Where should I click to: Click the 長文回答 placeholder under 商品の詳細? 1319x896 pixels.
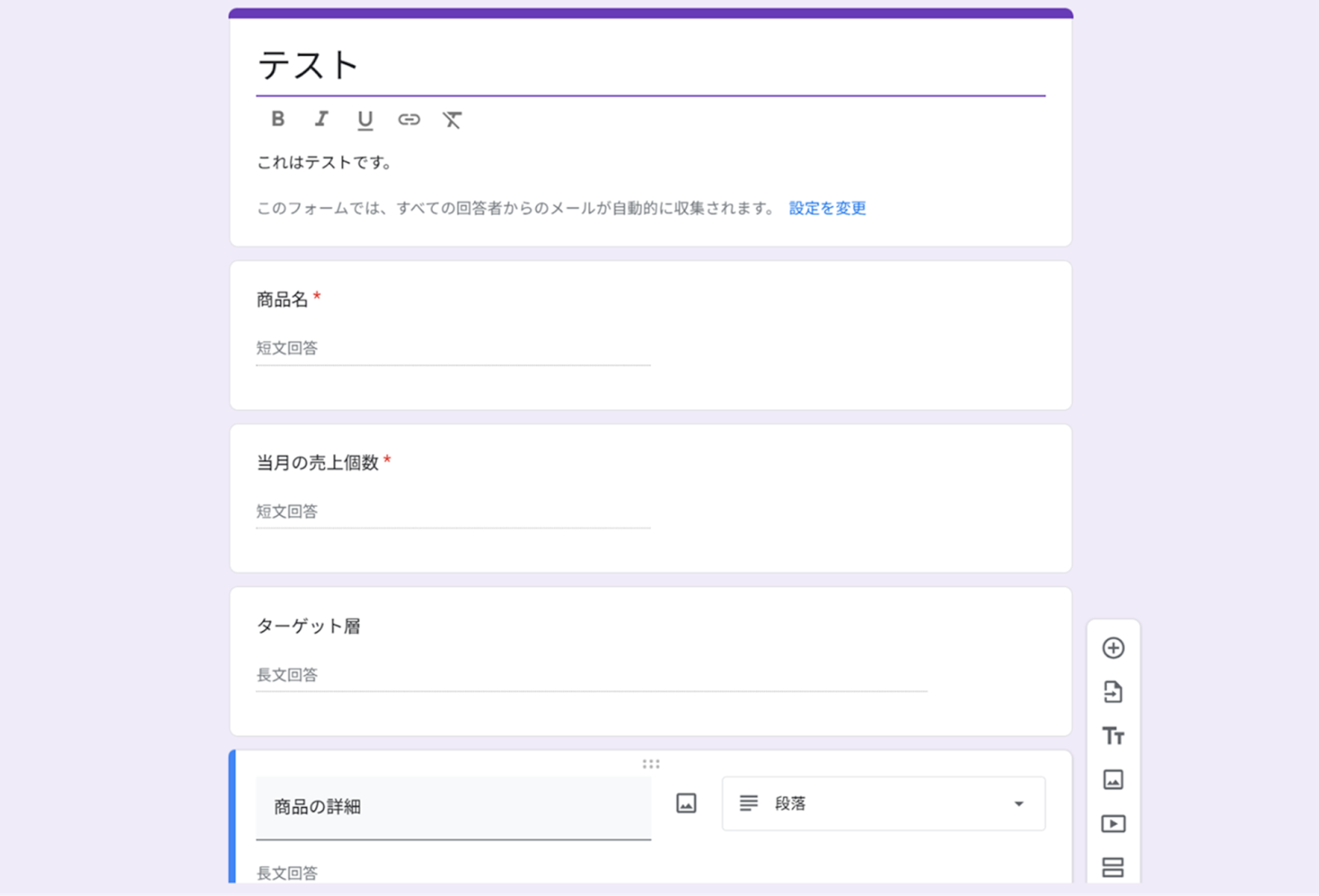287,873
